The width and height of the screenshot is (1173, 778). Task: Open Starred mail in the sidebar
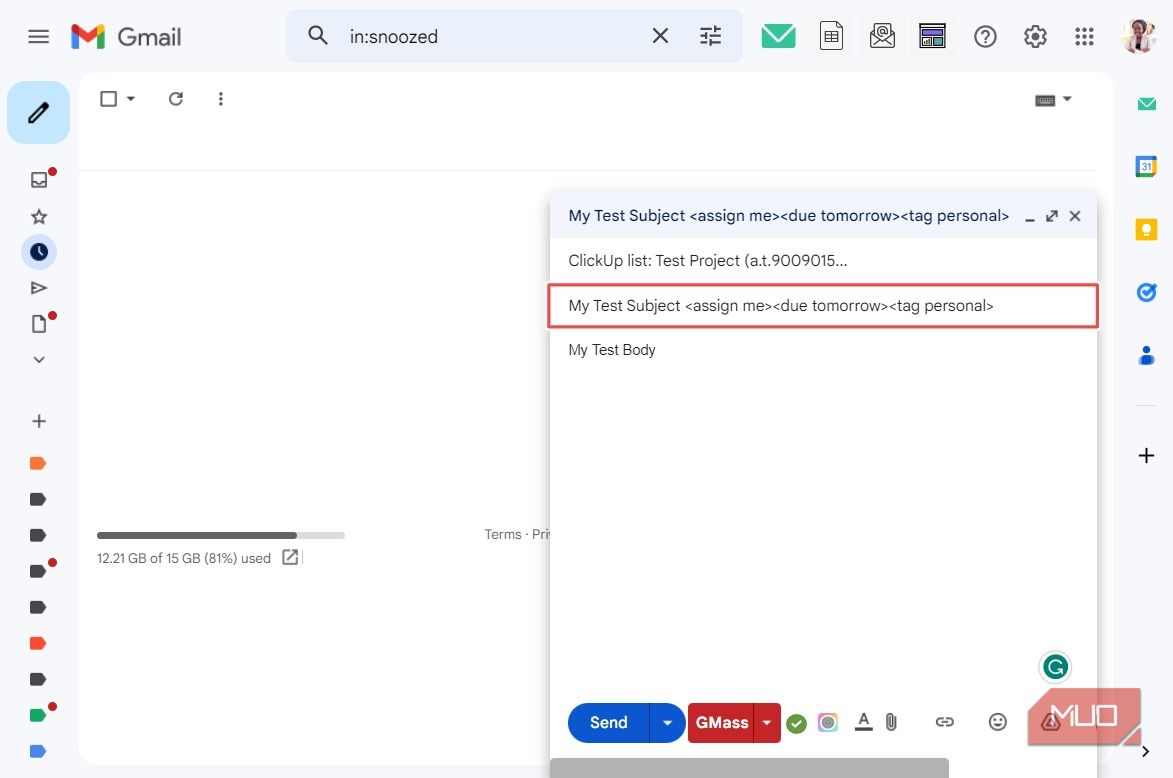(x=39, y=216)
